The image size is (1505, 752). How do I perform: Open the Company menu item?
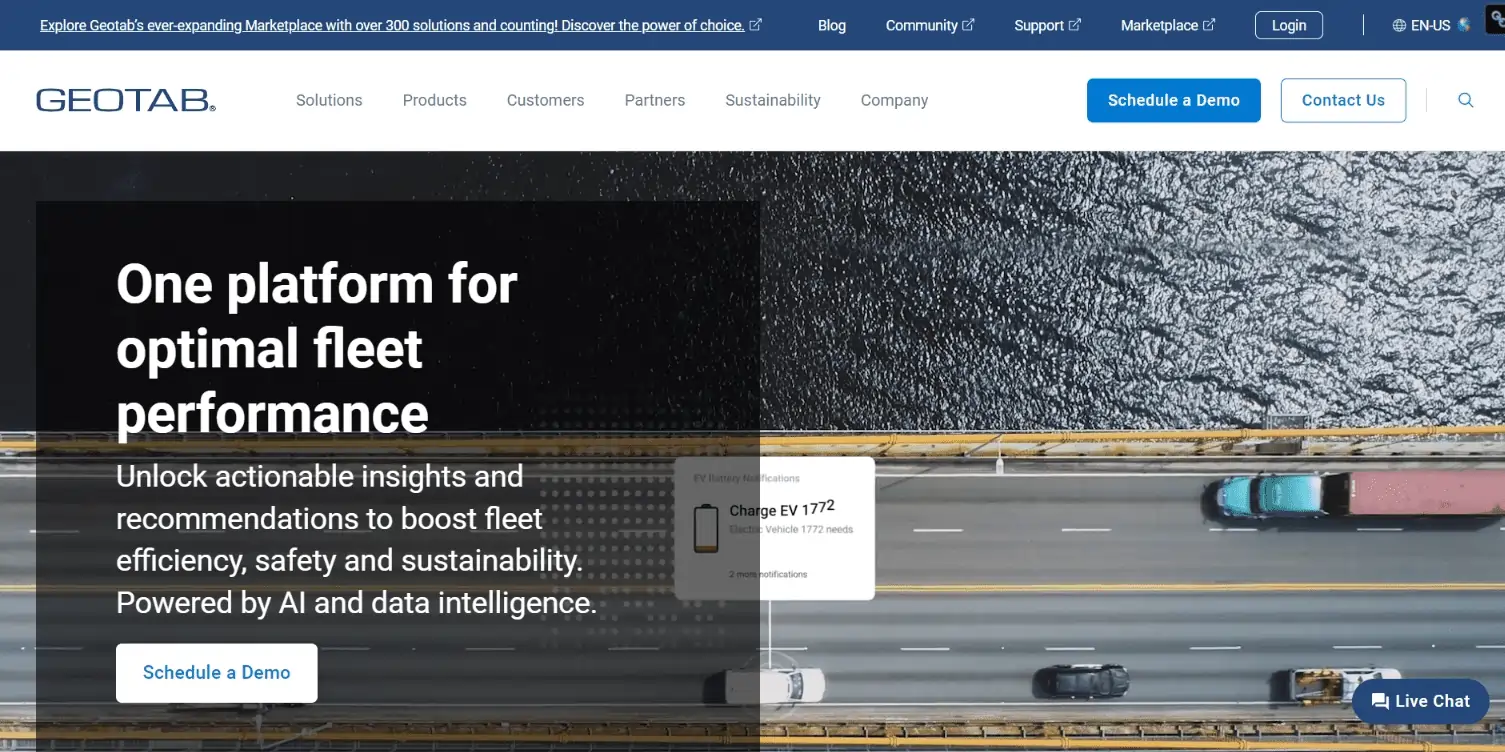tap(894, 100)
